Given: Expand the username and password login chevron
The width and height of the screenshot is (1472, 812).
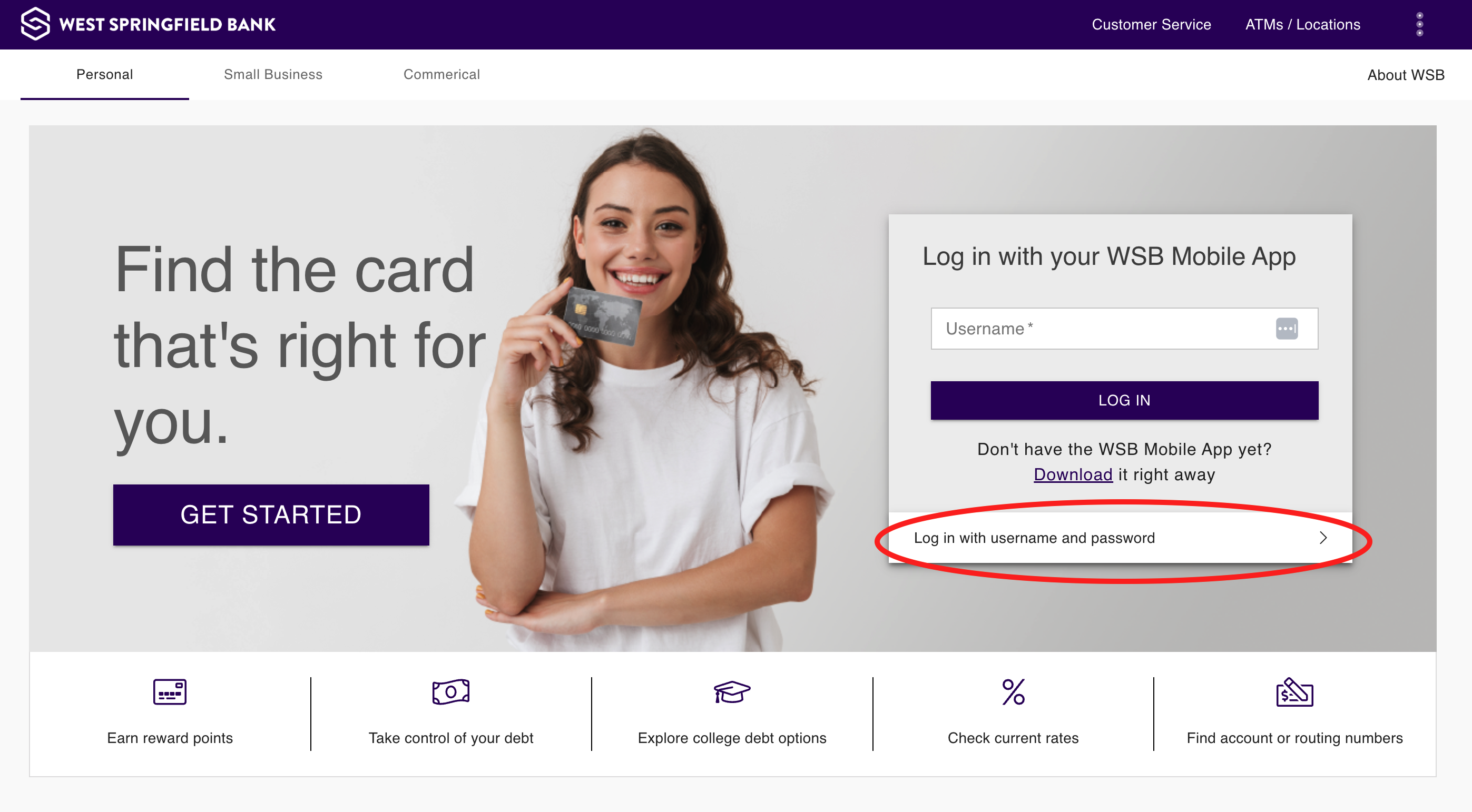Looking at the screenshot, I should point(1323,537).
